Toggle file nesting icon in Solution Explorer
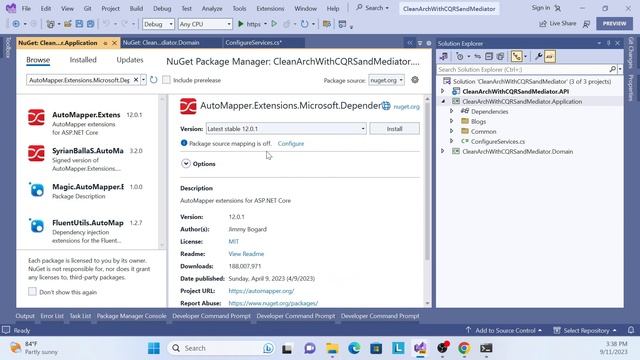 click(x=517, y=57)
